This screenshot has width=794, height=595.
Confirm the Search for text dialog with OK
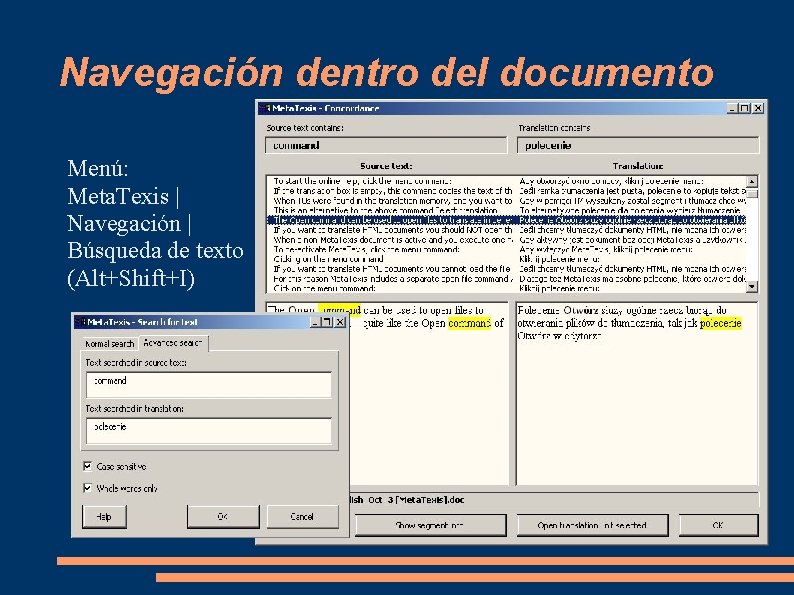pos(223,517)
